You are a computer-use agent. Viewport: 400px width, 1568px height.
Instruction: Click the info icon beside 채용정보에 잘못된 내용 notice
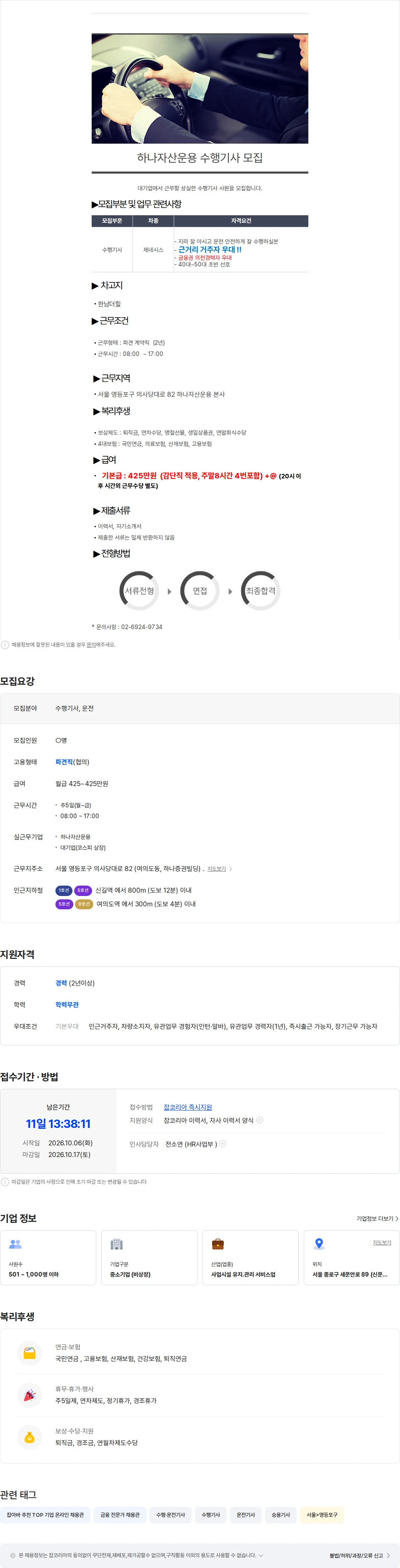pyautogui.click(x=5, y=645)
